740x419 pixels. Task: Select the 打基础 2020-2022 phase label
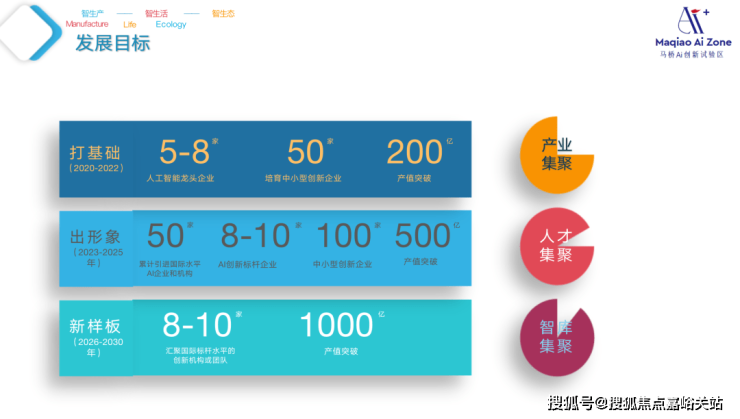click(96, 159)
